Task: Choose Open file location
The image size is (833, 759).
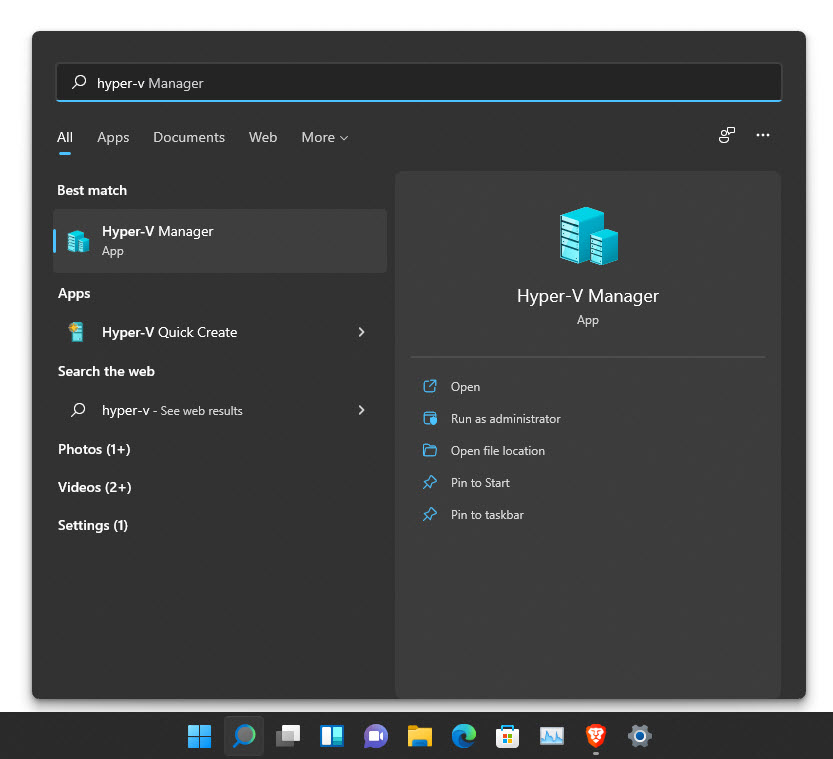Action: (x=498, y=450)
